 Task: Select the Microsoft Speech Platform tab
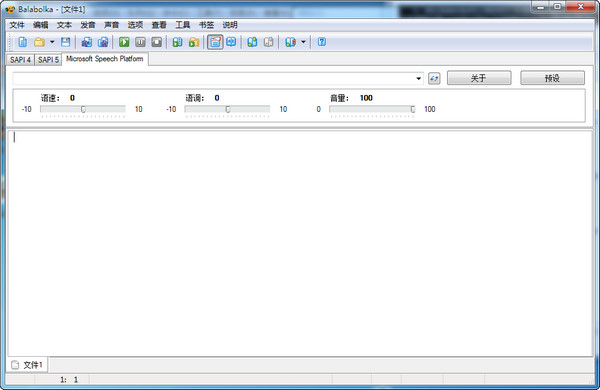(105, 59)
